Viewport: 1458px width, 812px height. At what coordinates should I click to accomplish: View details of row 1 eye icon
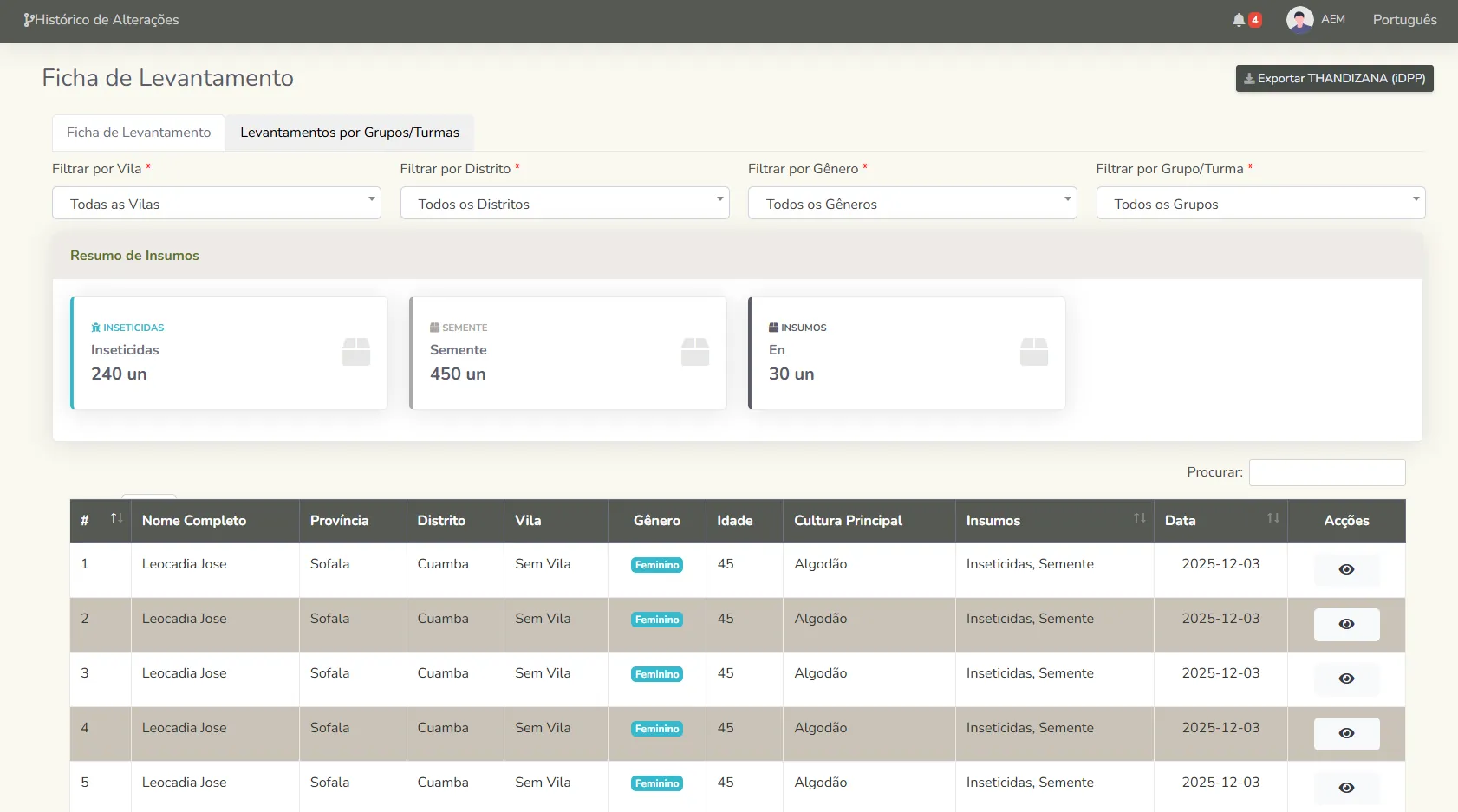click(x=1346, y=569)
